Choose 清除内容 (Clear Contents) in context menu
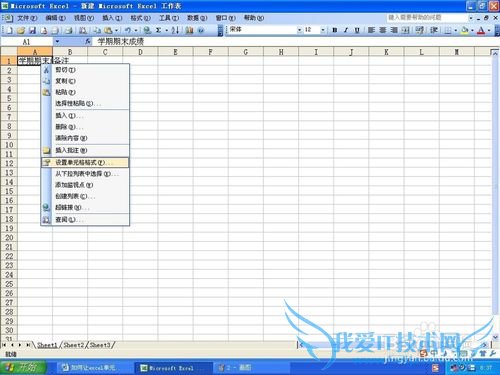This screenshot has height=375, width=500. click(x=85, y=138)
